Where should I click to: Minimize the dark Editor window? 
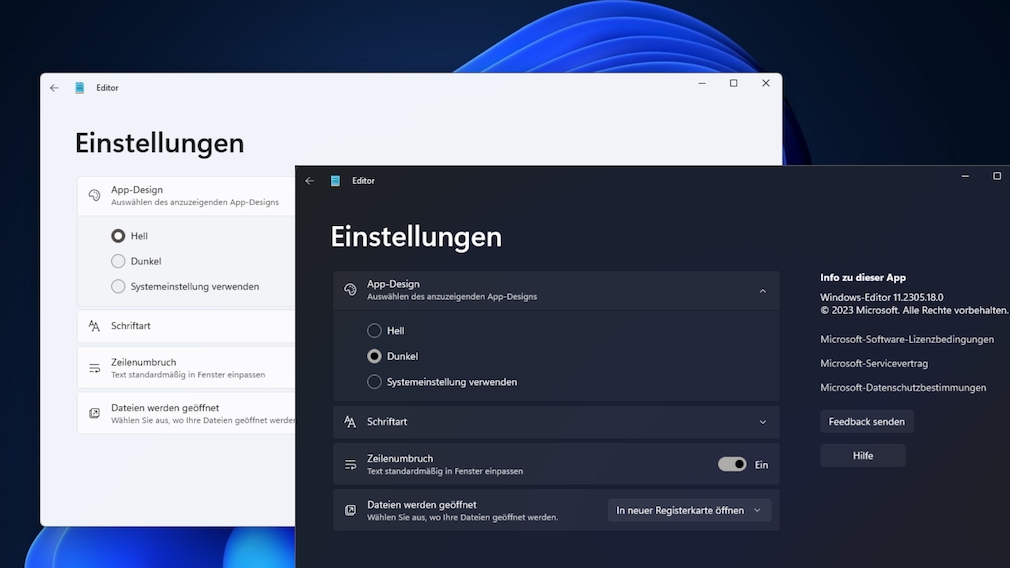tap(965, 176)
